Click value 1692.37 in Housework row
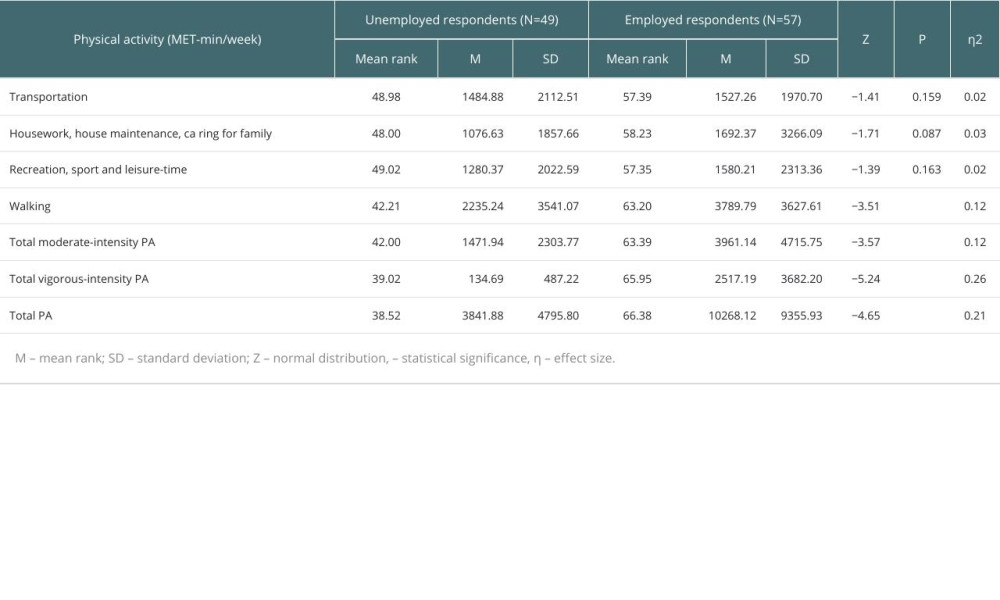This screenshot has height=600, width=1000. (735, 133)
